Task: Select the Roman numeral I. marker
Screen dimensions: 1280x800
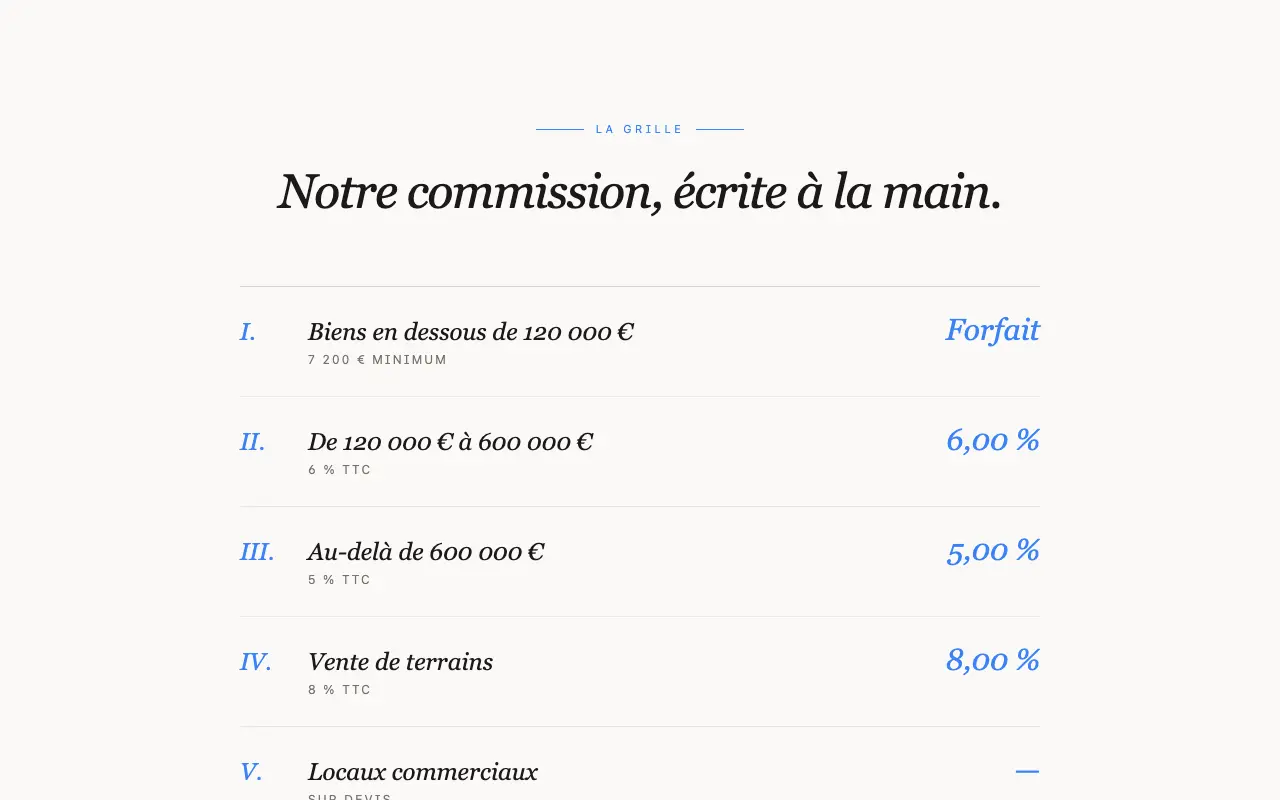Action: [x=248, y=332]
